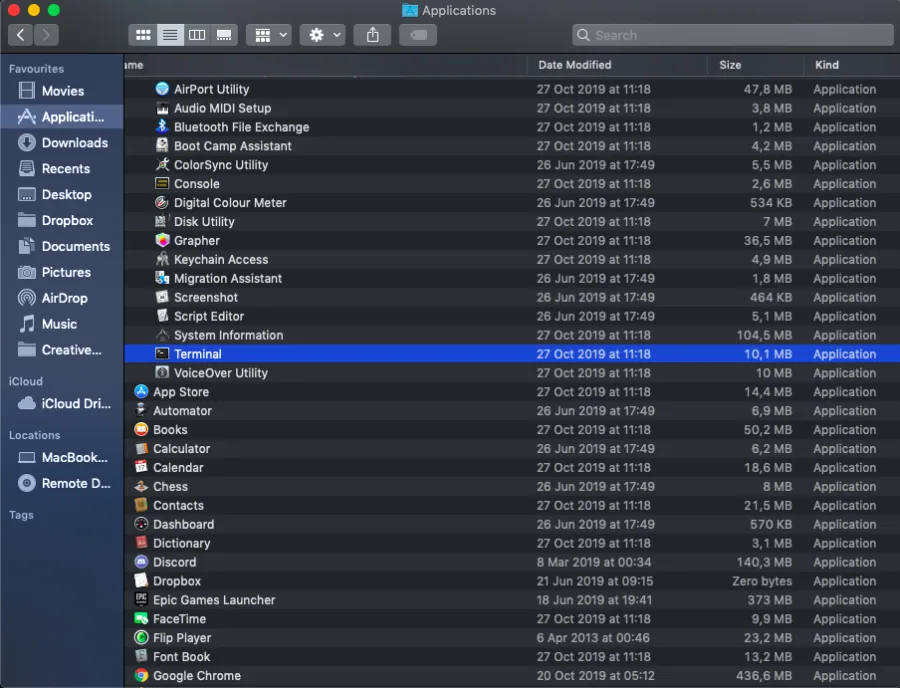Click the Search field
Image resolution: width=900 pixels, height=688 pixels.
(x=732, y=35)
